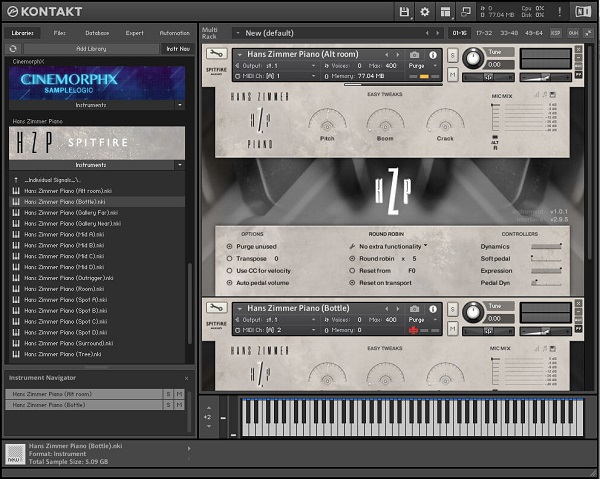Close the Instrument Navigator panel
Screen dimensions: 600x479
click(186, 378)
